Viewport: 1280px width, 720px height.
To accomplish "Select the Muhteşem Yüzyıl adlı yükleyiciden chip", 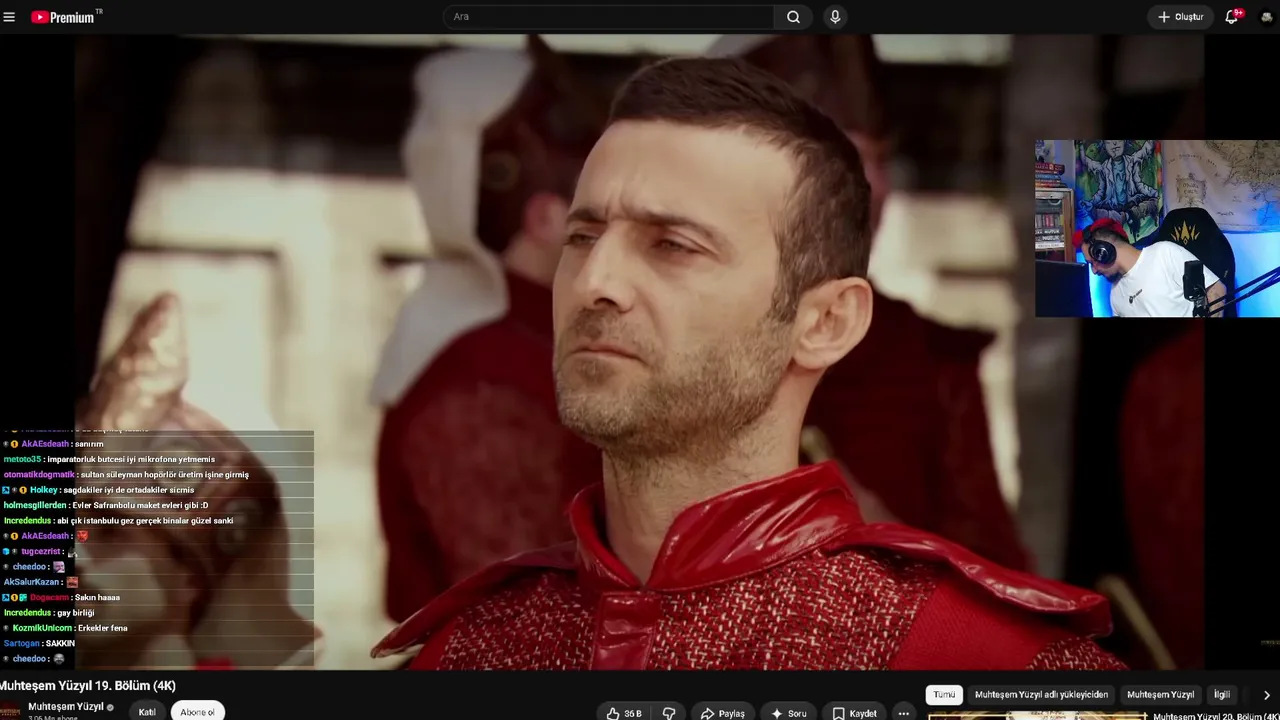I will click(x=1041, y=694).
